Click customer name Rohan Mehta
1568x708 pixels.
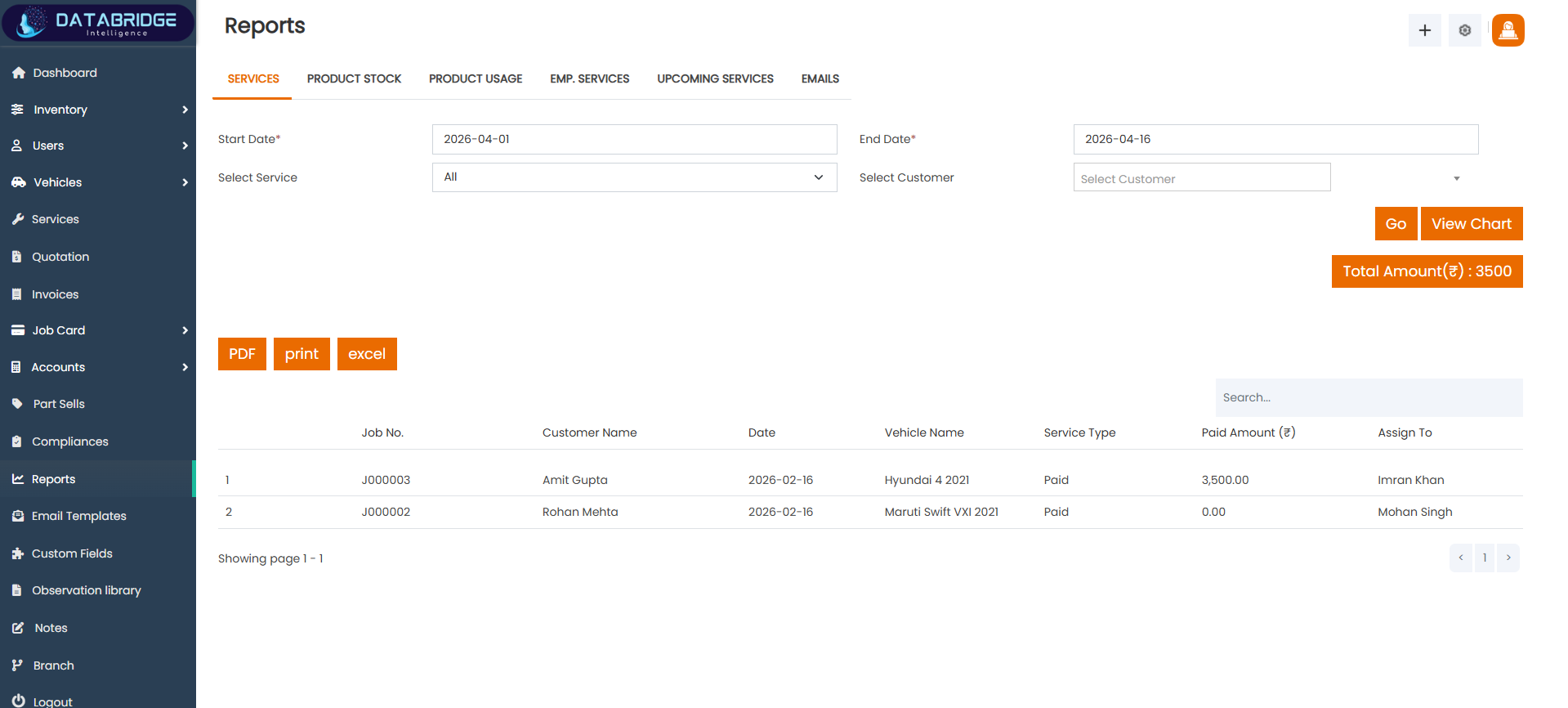click(x=580, y=512)
